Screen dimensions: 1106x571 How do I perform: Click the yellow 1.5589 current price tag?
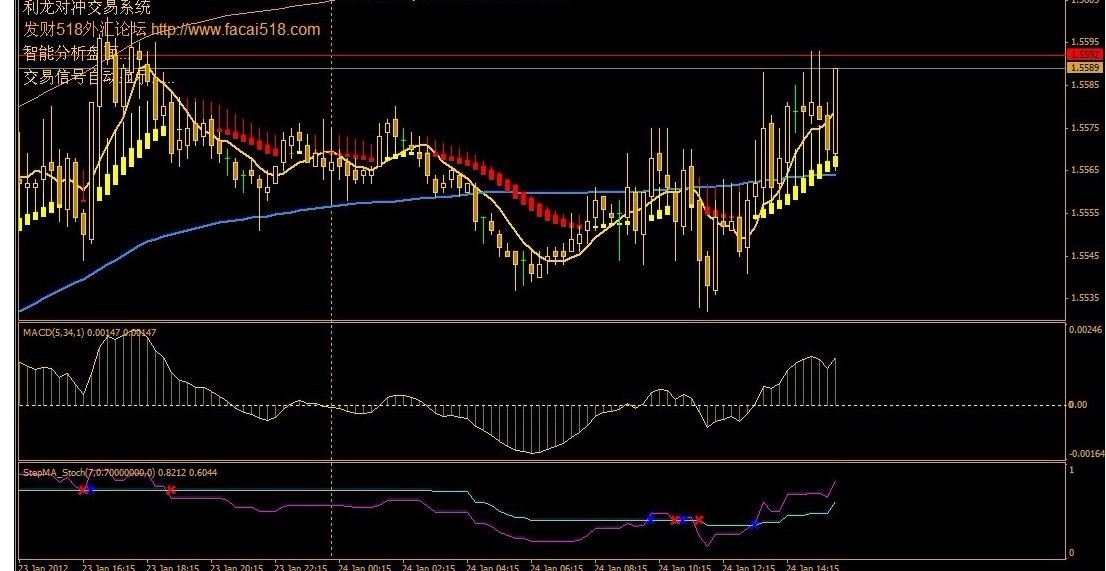coord(1083,67)
